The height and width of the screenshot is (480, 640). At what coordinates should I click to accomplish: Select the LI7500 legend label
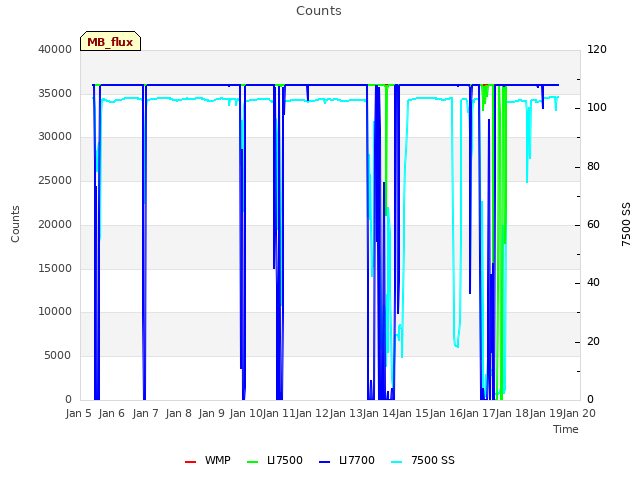click(285, 460)
